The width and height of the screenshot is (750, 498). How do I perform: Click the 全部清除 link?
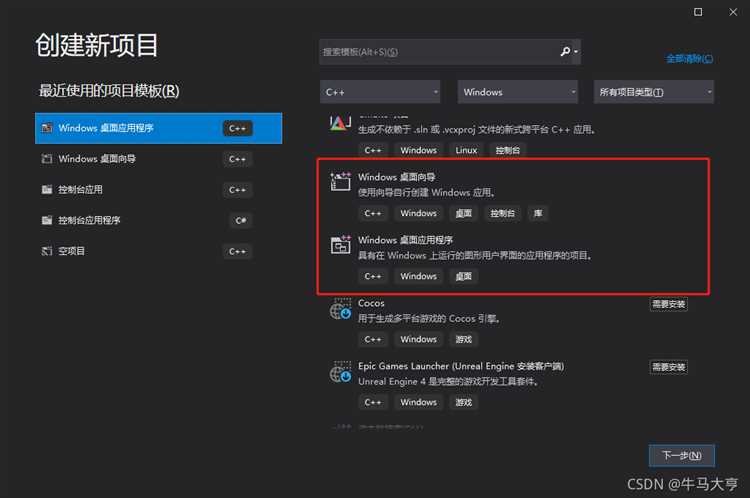[x=689, y=58]
